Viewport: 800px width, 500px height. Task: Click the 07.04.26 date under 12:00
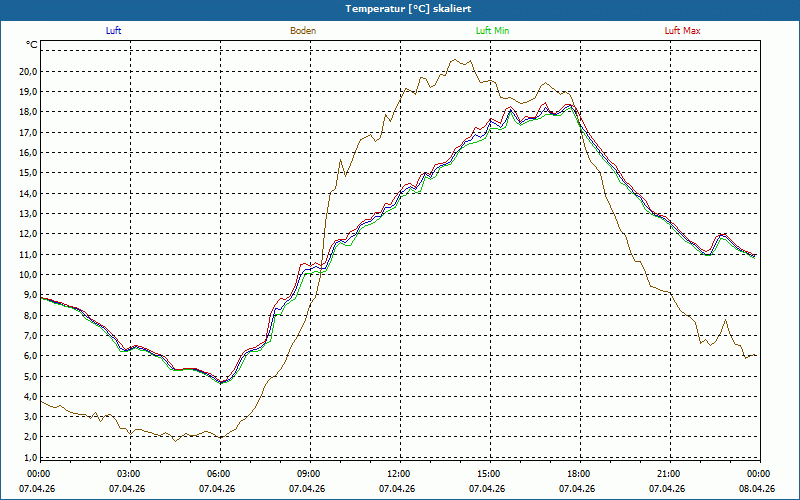pyautogui.click(x=397, y=488)
